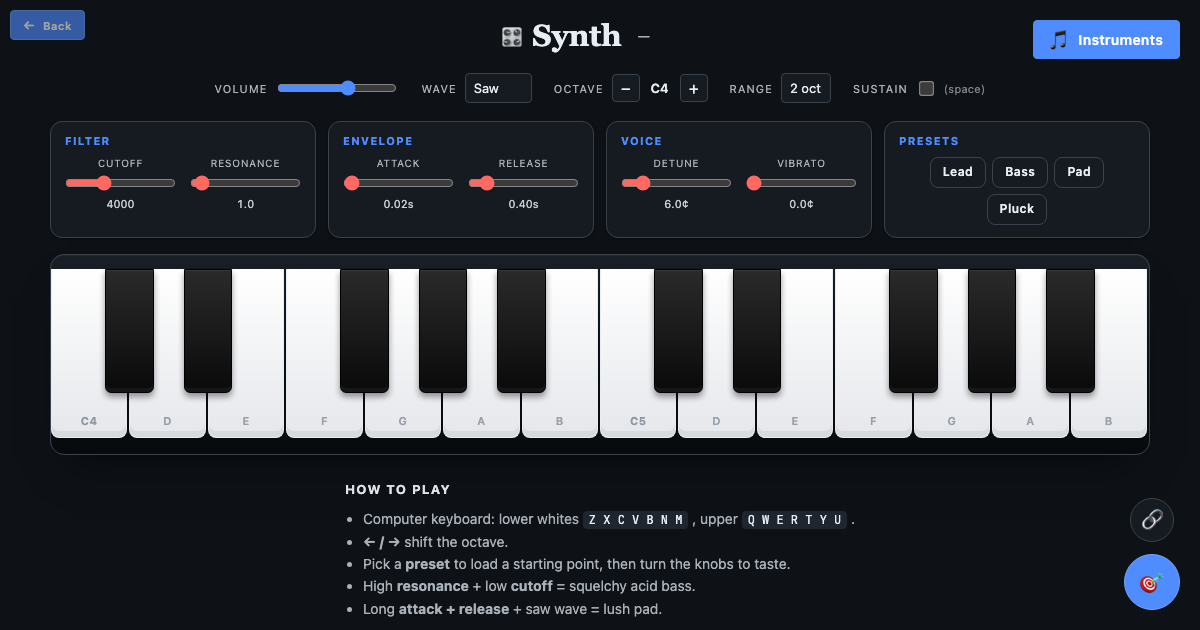Click the Voice Vibrato slider
Image resolution: width=1200 pixels, height=630 pixels.
tap(802, 183)
